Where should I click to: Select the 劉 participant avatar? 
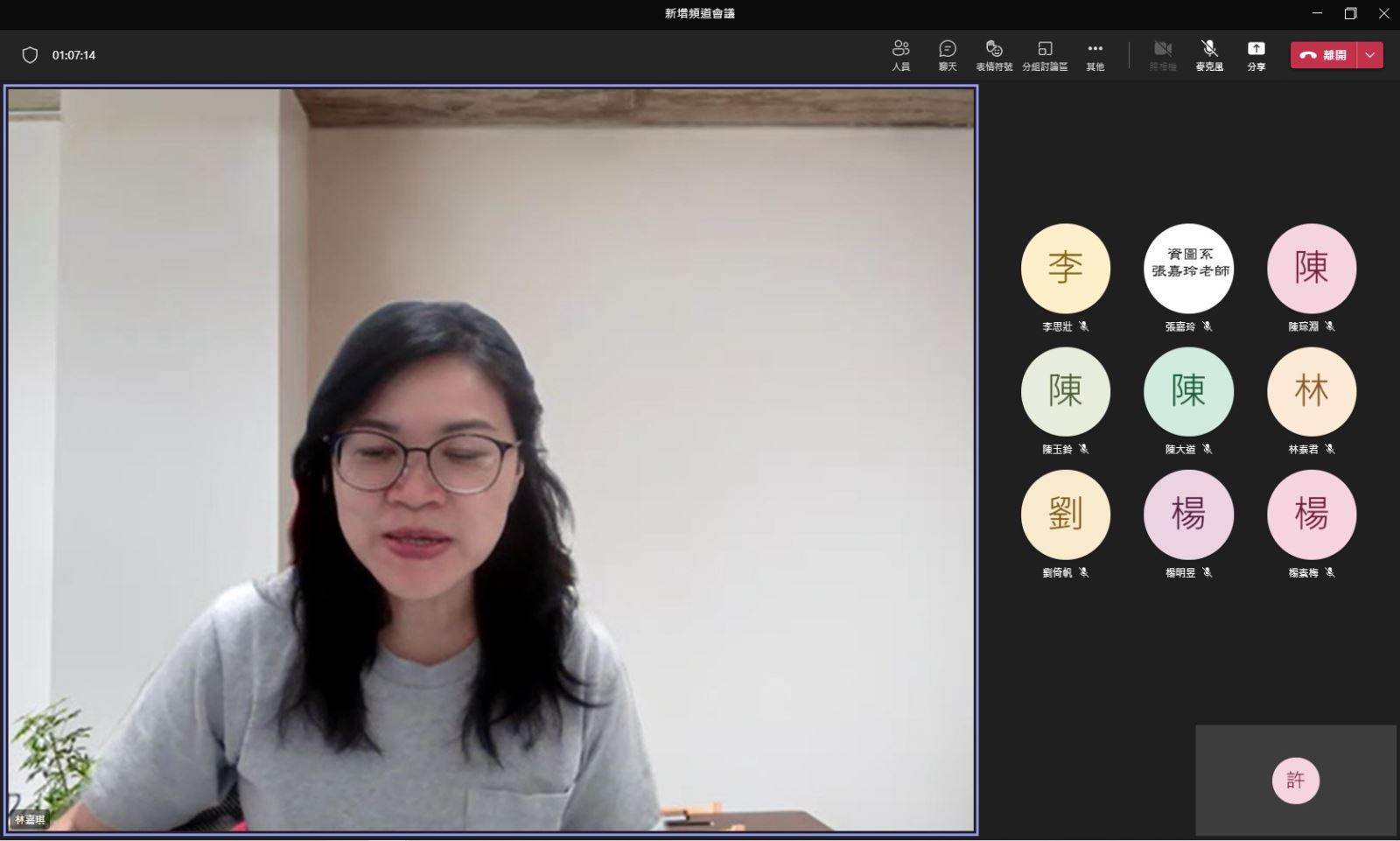1065,515
